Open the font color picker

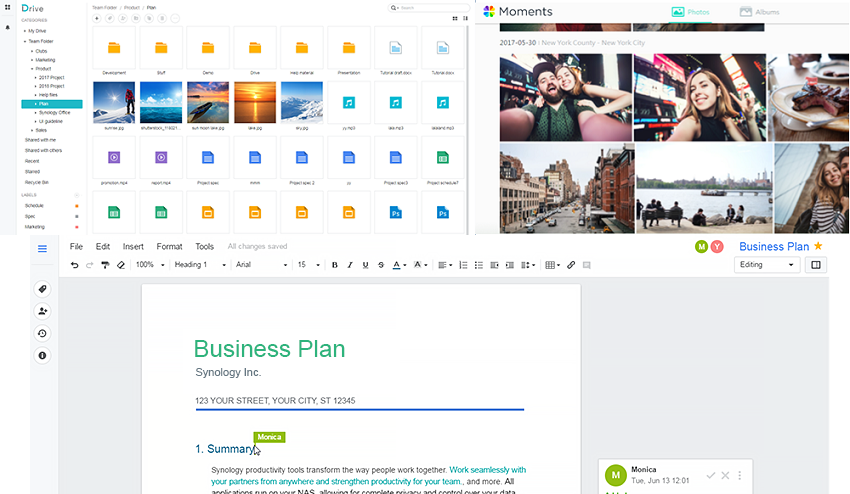coord(399,265)
